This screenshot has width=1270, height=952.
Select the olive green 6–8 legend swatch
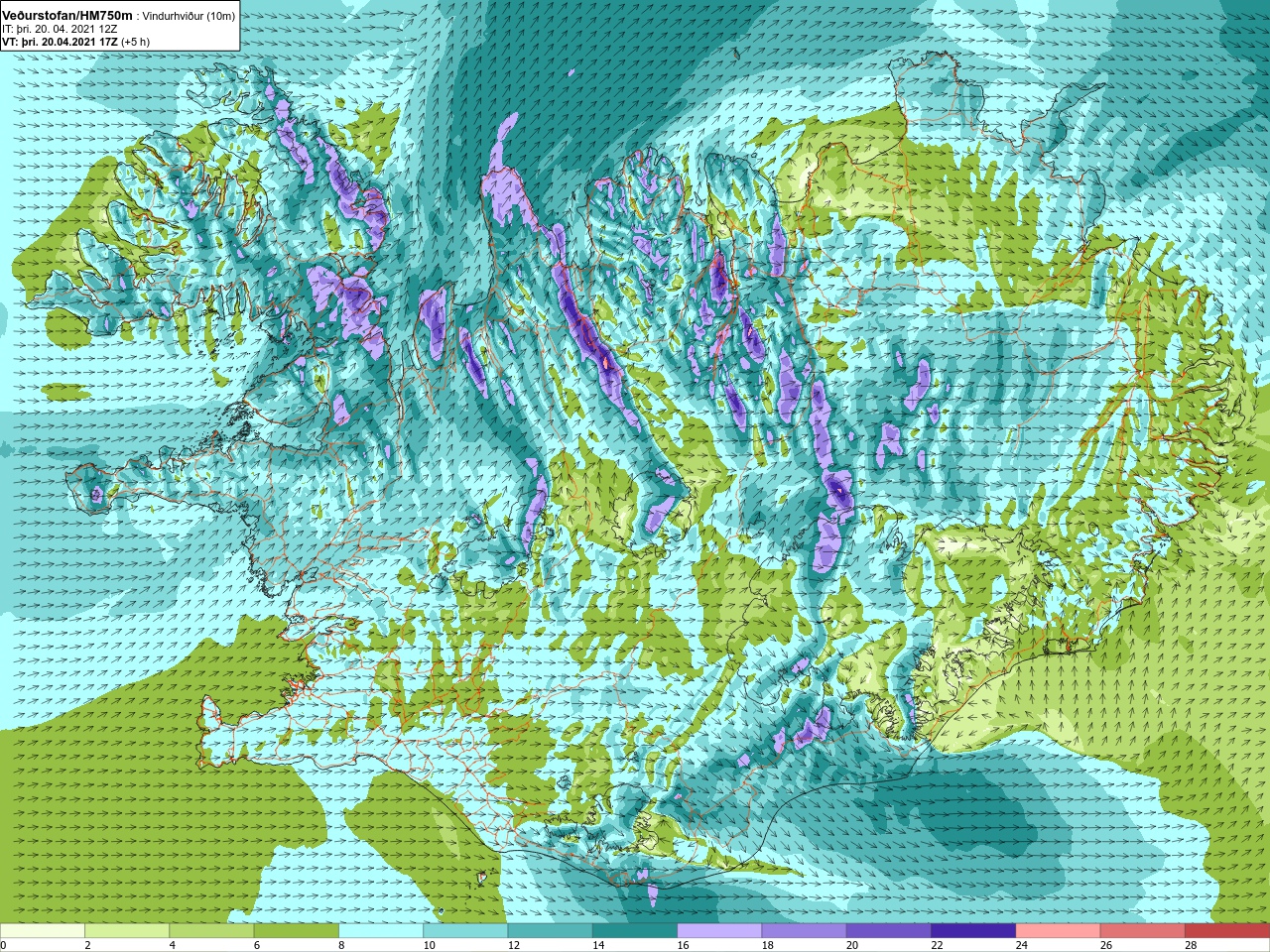click(296, 930)
